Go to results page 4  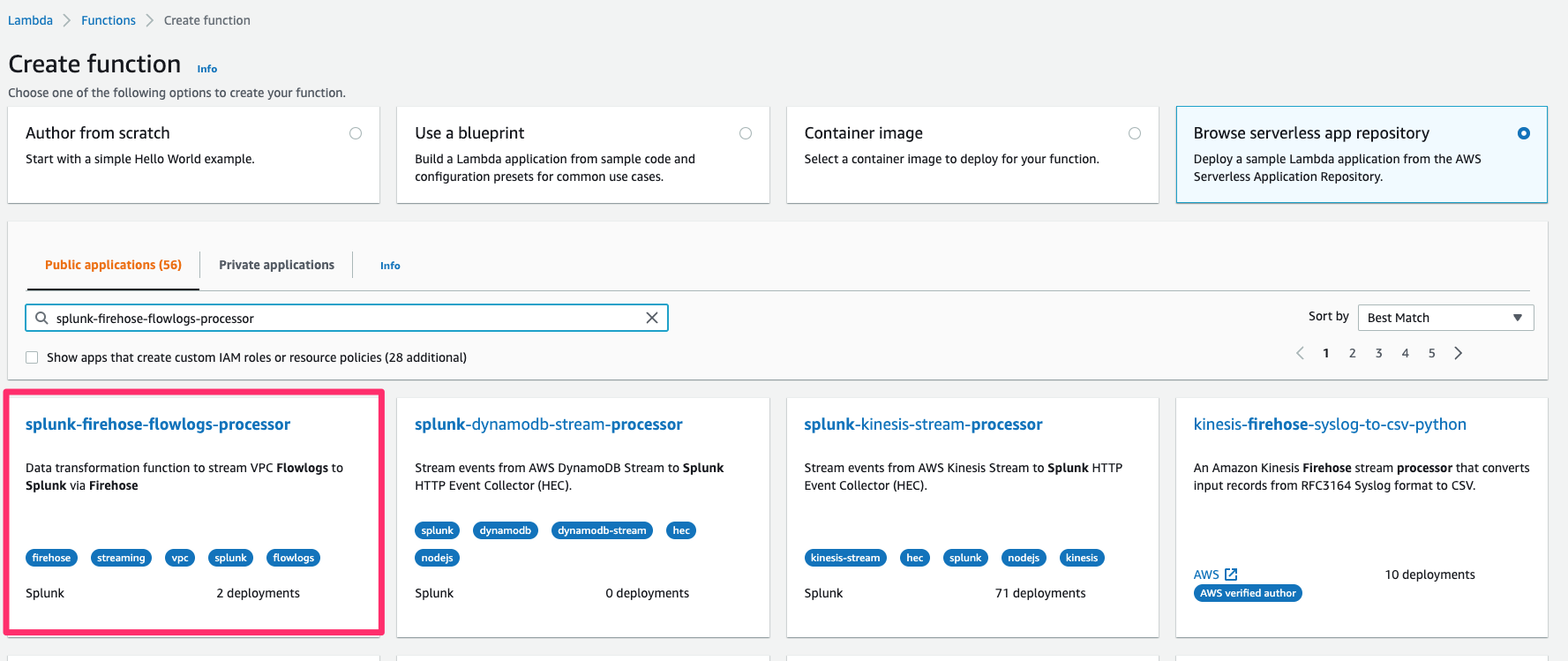(x=1406, y=353)
